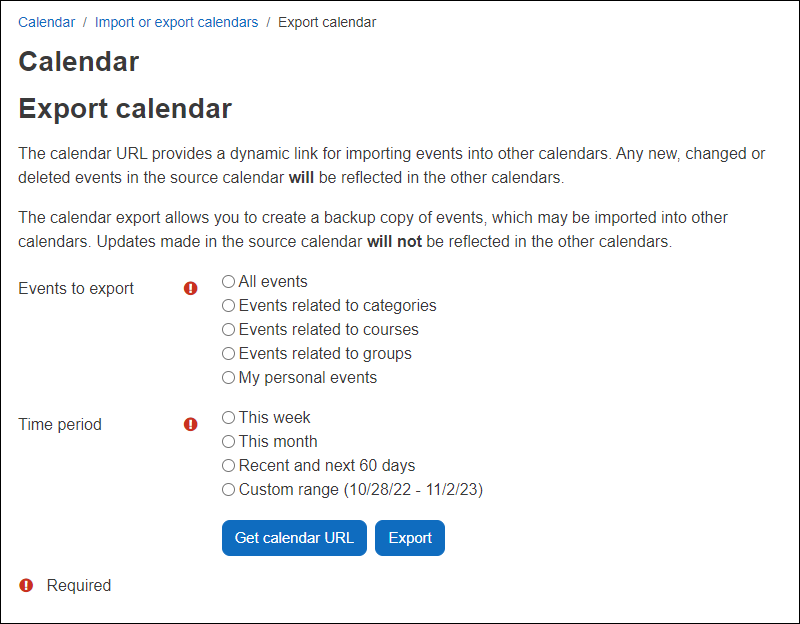This screenshot has width=800, height=624.
Task: Choose "Events related to categories" option
Action: pos(228,305)
